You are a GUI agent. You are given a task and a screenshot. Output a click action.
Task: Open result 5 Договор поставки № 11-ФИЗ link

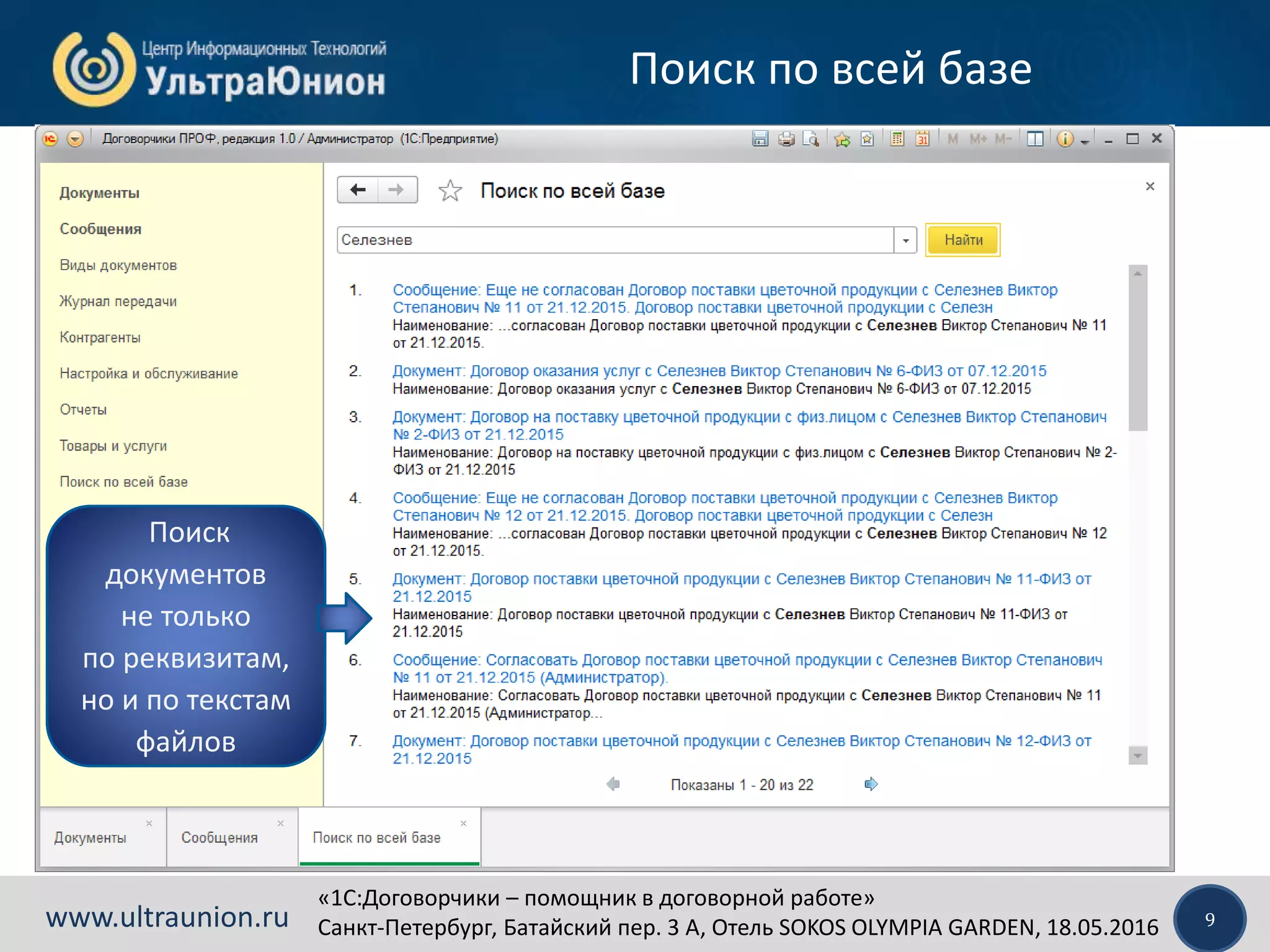tap(742, 588)
